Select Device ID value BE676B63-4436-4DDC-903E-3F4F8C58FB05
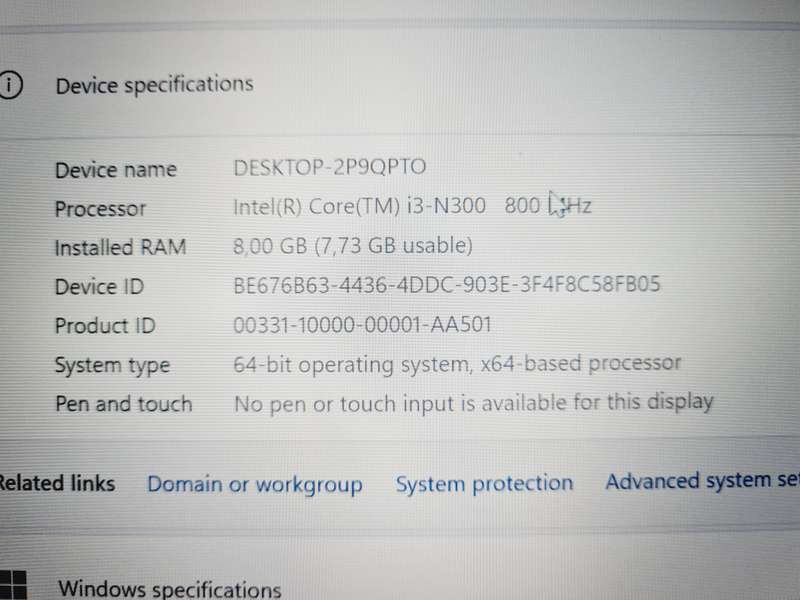 coord(446,285)
